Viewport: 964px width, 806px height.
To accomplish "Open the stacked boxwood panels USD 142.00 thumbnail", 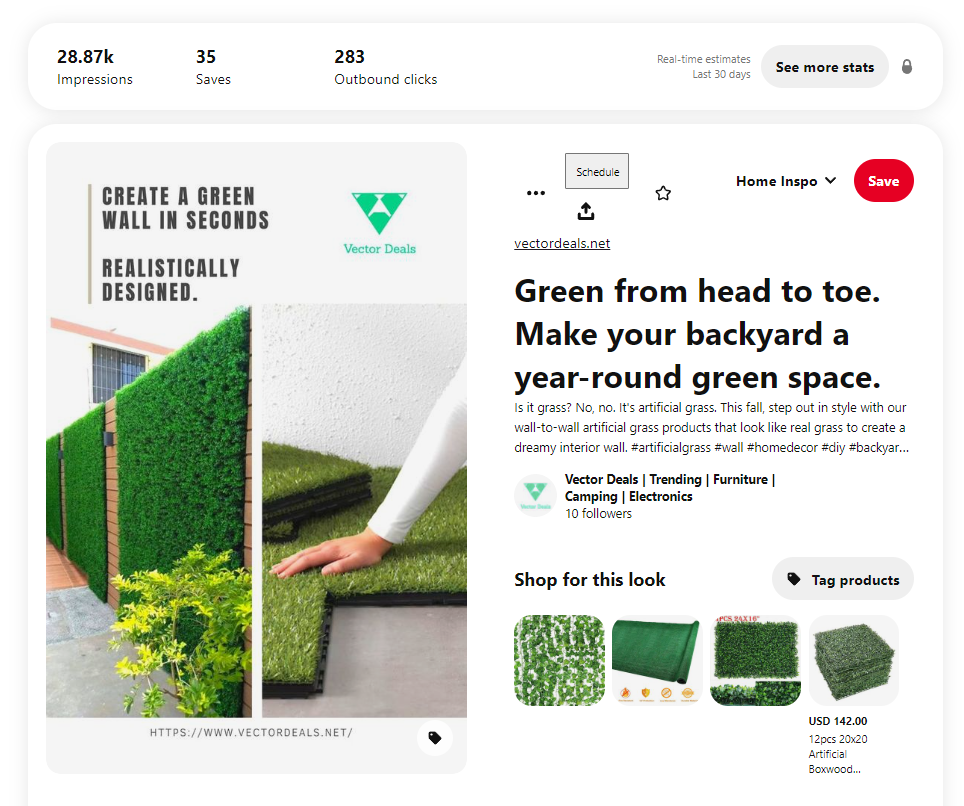I will 853,660.
